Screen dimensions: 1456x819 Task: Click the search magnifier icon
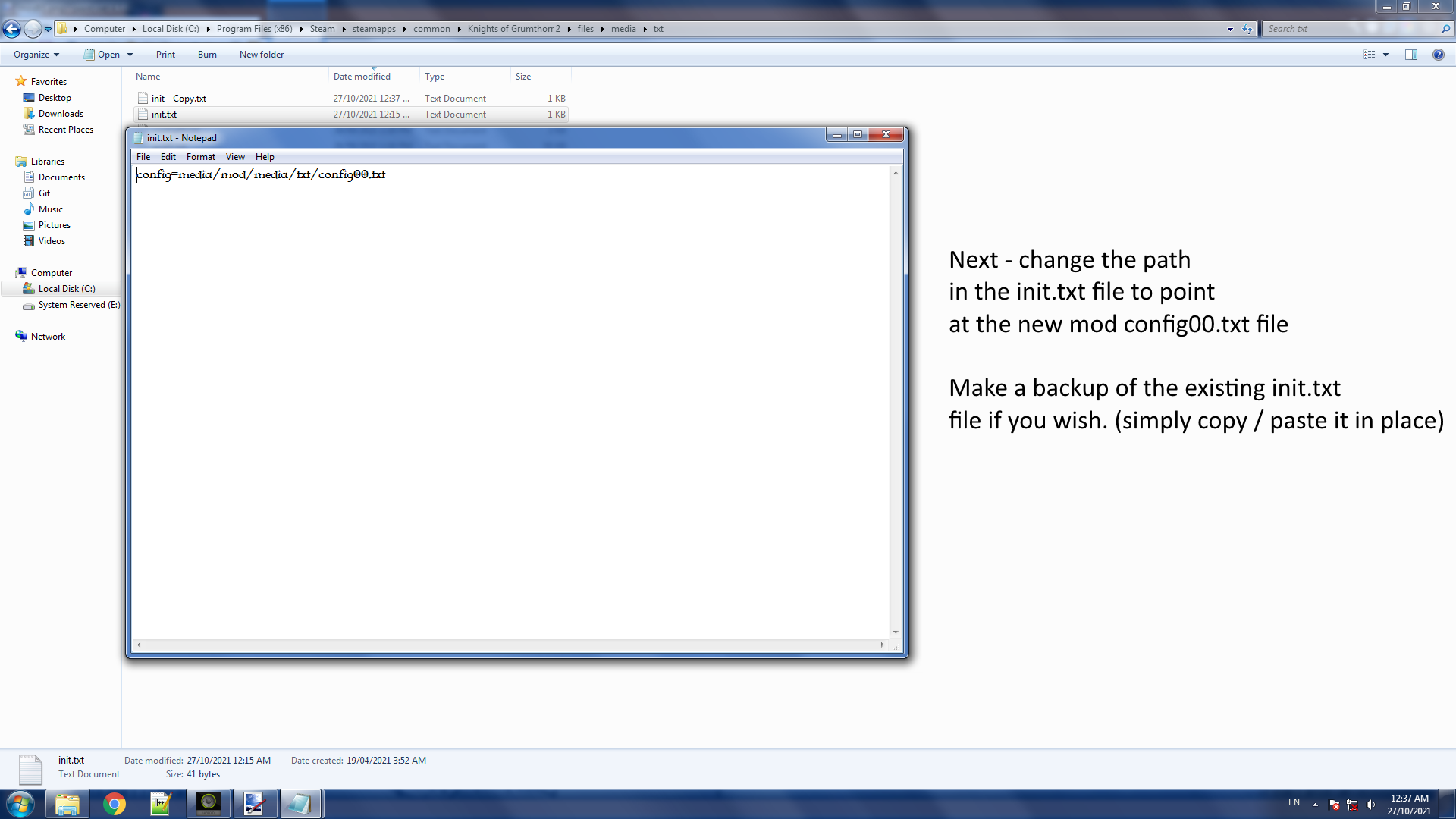pos(1445,29)
